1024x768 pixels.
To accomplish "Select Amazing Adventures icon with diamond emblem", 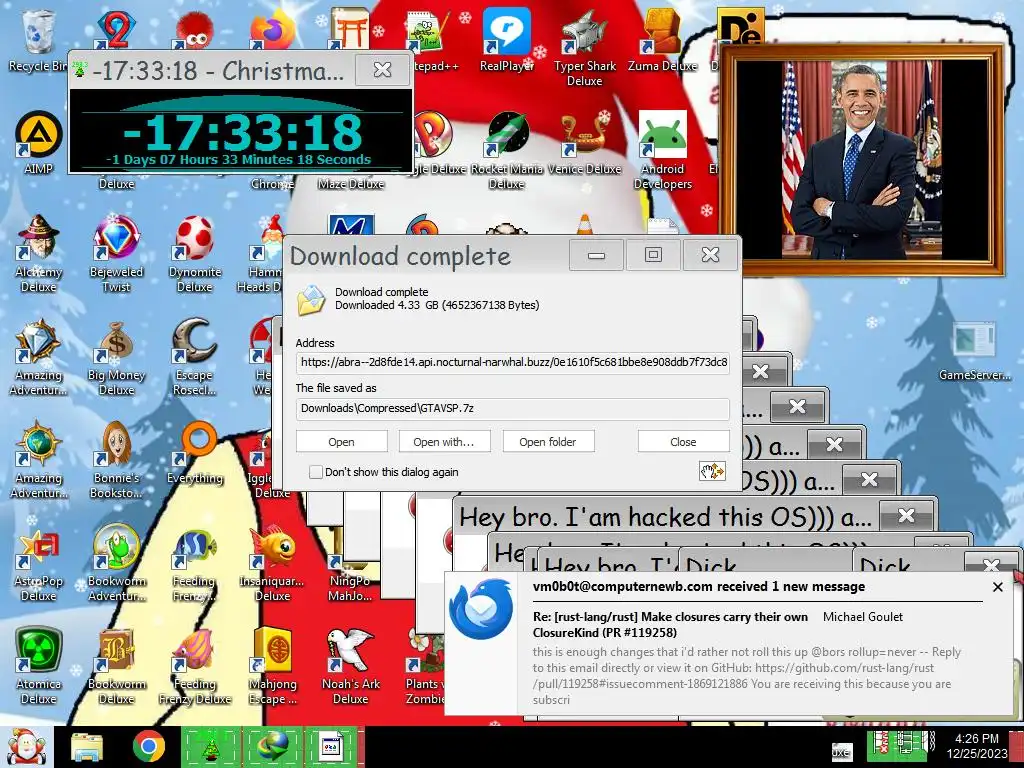I will click(x=38, y=357).
